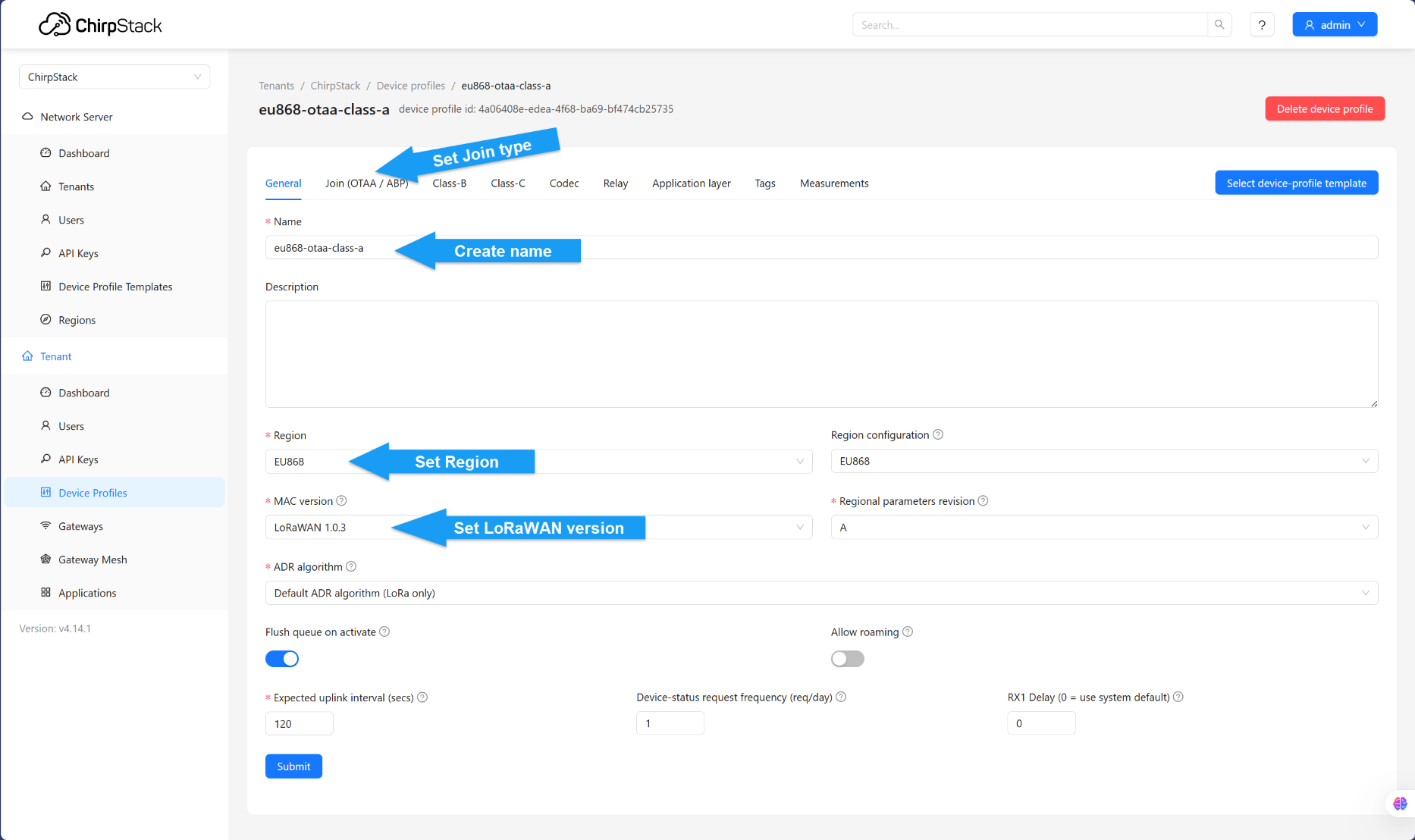1415x840 pixels.
Task: Open the Network Server Dashboard
Action: 83,153
